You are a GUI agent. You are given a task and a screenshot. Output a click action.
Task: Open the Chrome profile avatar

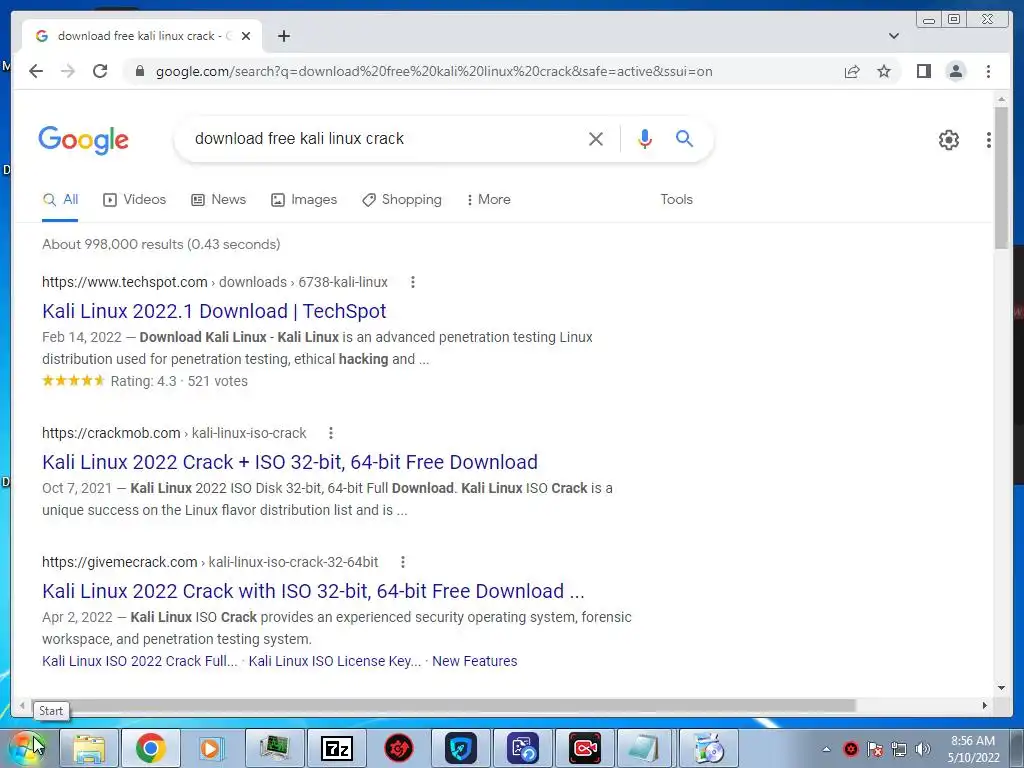click(x=955, y=71)
